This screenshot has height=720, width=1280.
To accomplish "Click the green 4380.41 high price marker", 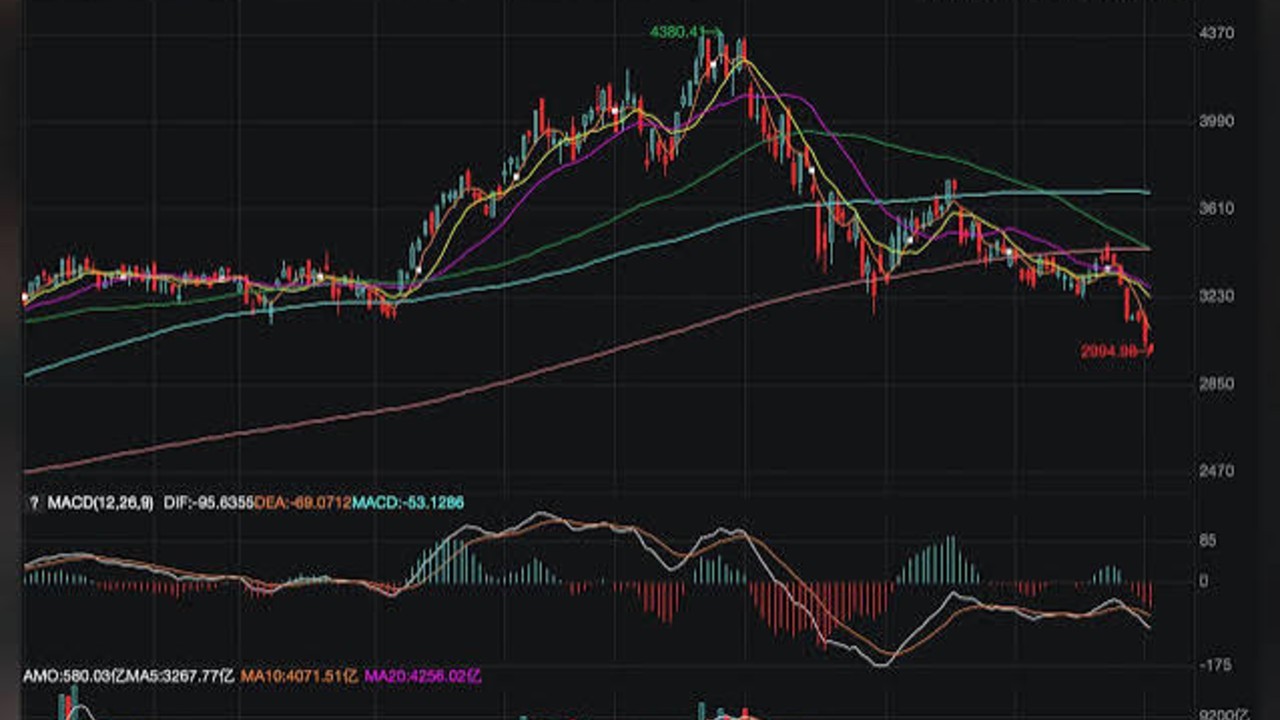I will [x=678, y=32].
